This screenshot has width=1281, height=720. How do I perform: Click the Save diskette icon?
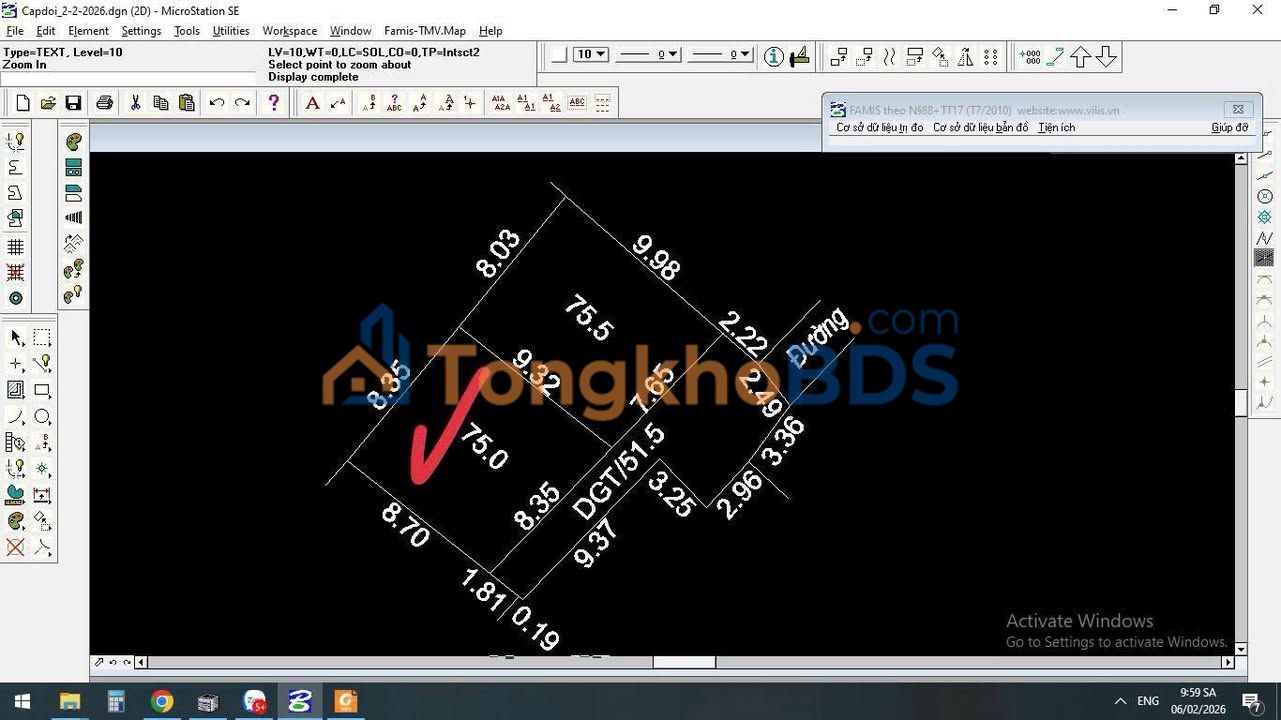pyautogui.click(x=72, y=102)
